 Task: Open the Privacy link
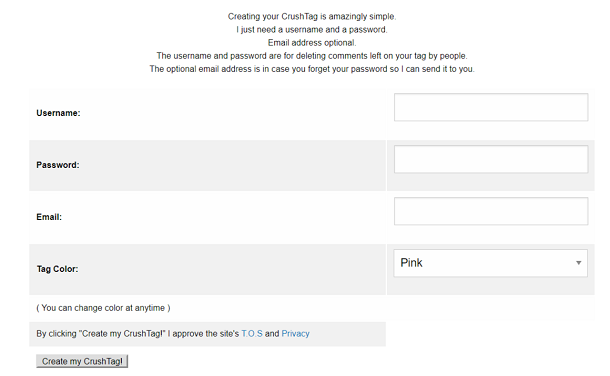point(295,334)
